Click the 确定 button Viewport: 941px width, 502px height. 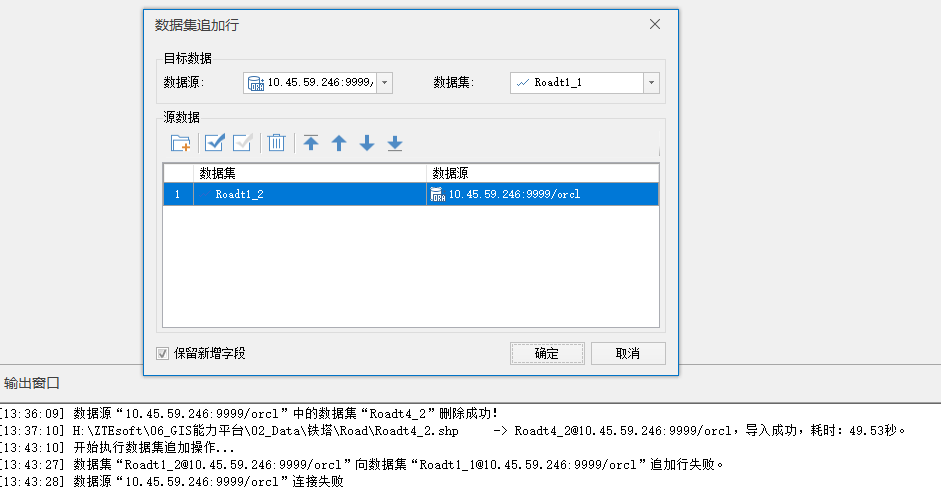click(x=547, y=353)
